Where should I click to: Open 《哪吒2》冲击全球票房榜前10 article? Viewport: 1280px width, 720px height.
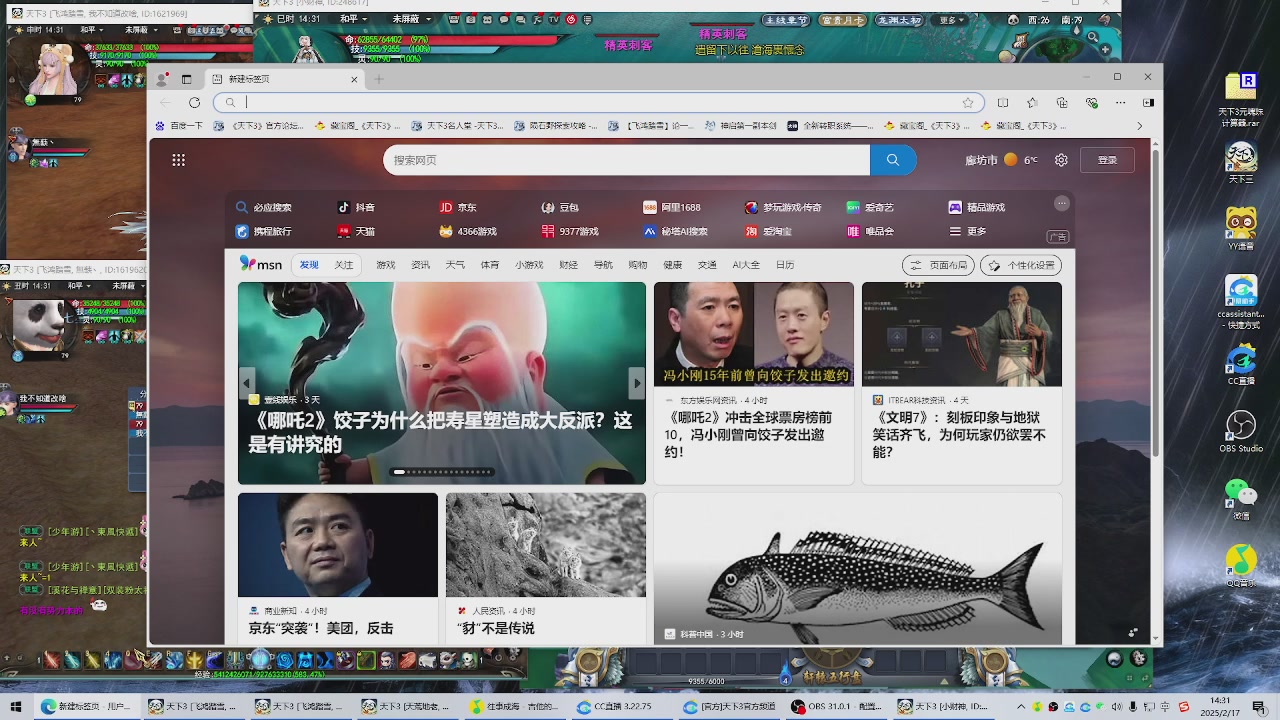(750, 435)
